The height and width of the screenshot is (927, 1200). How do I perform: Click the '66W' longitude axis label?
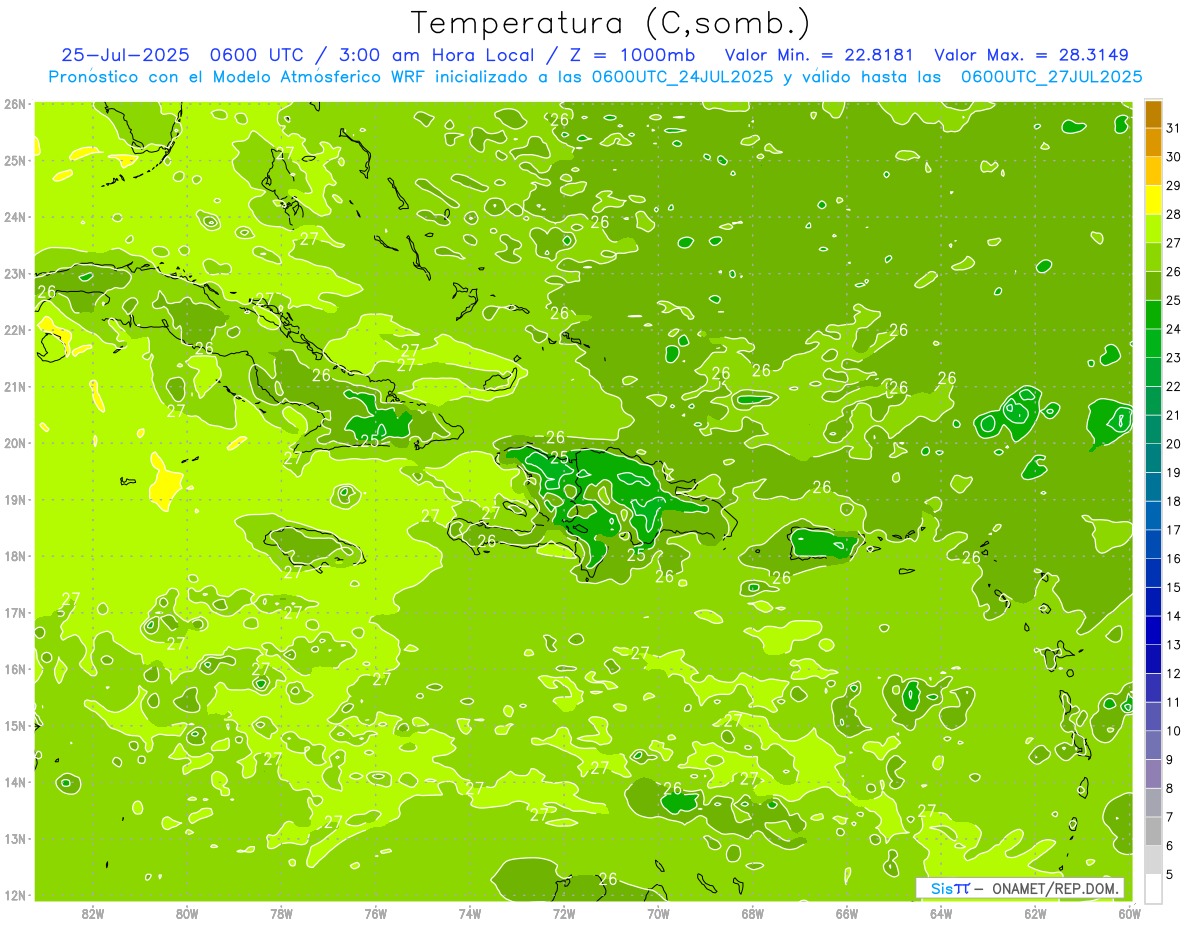847,913
